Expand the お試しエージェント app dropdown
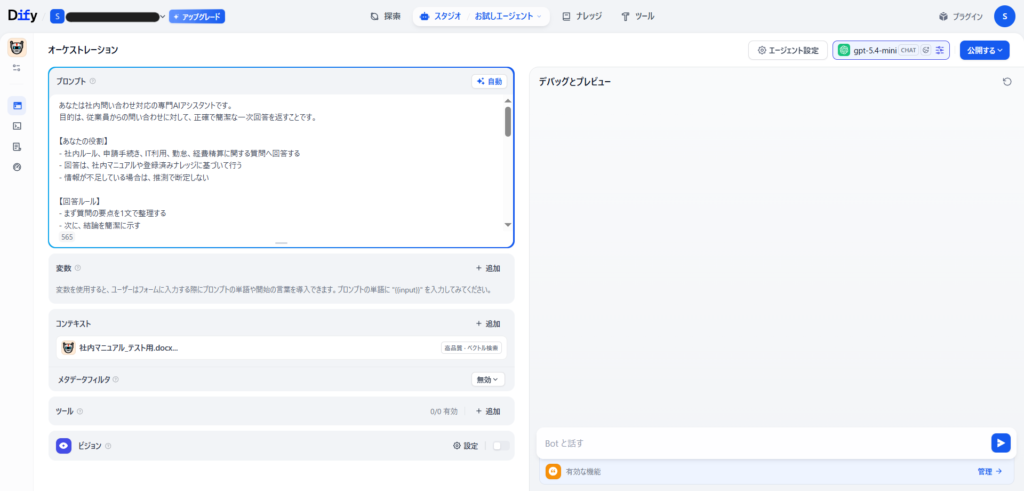This screenshot has height=491, width=1024. point(508,16)
